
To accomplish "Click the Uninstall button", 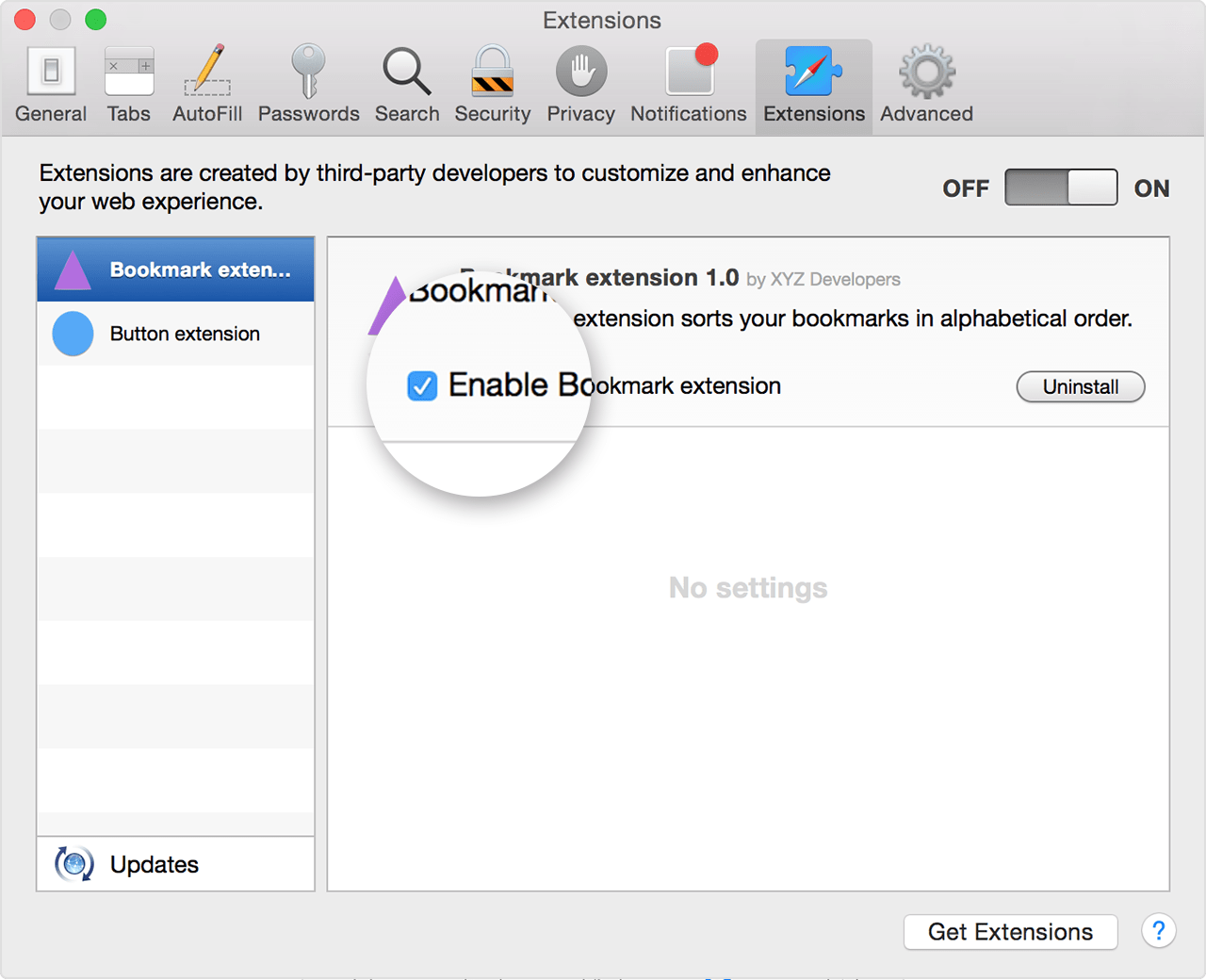I will 1080,386.
